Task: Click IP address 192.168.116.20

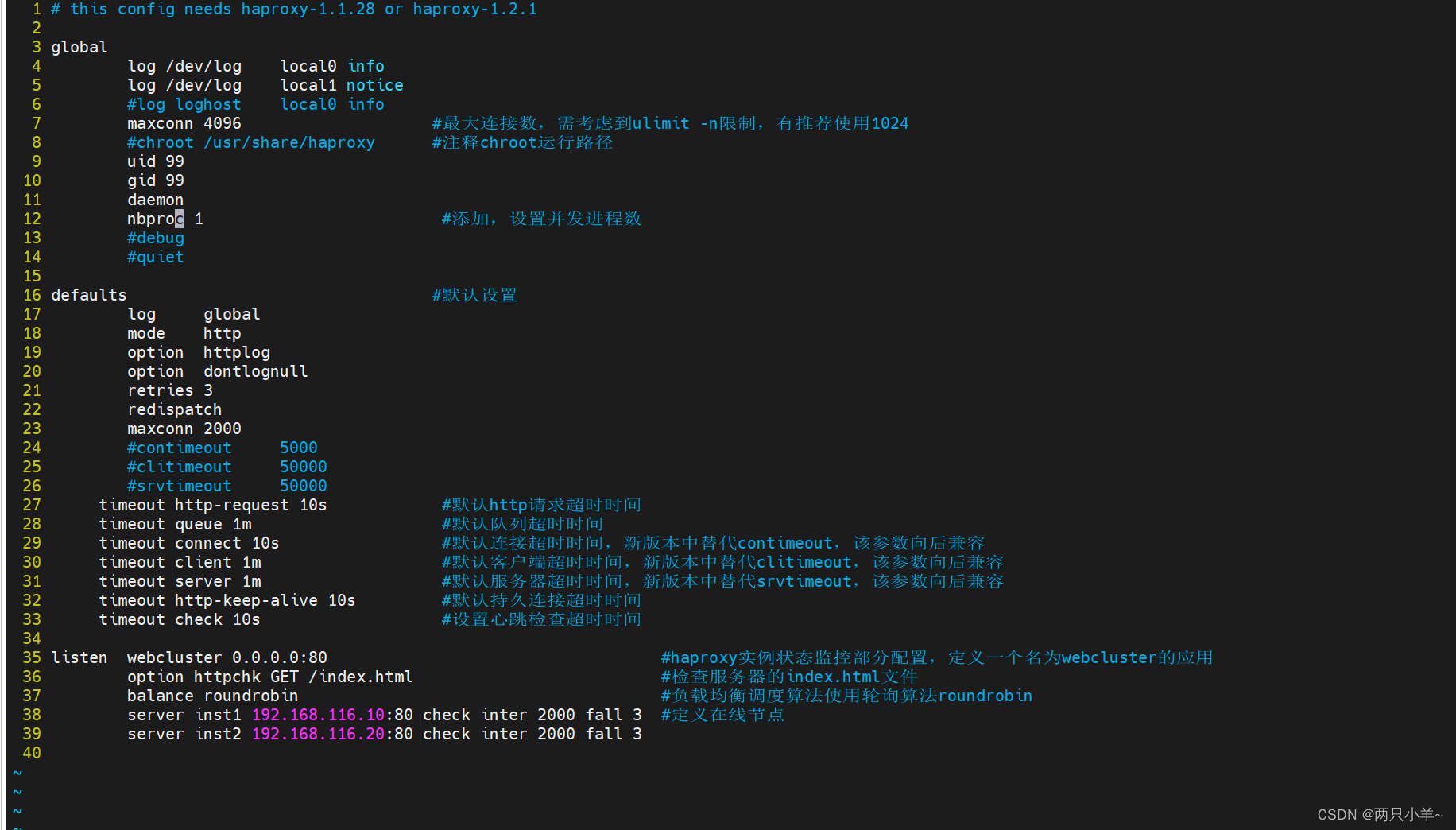Action: [319, 734]
